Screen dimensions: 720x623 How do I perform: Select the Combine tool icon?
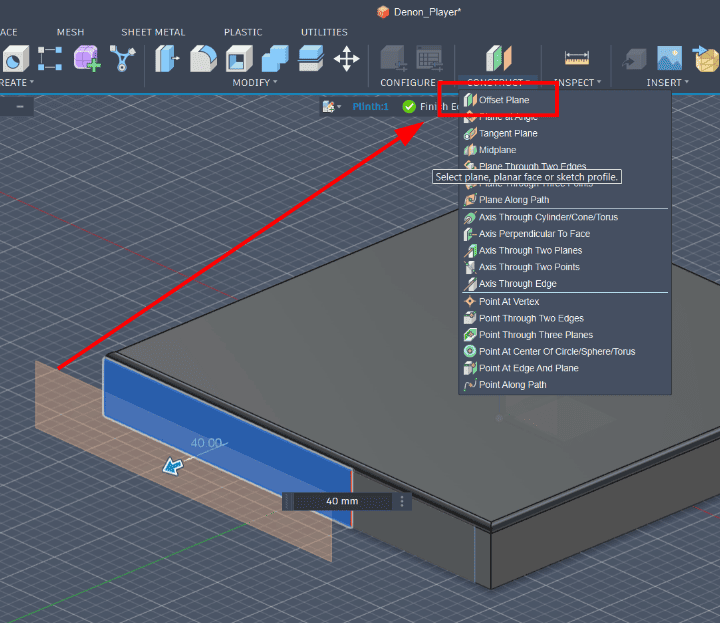click(275, 58)
